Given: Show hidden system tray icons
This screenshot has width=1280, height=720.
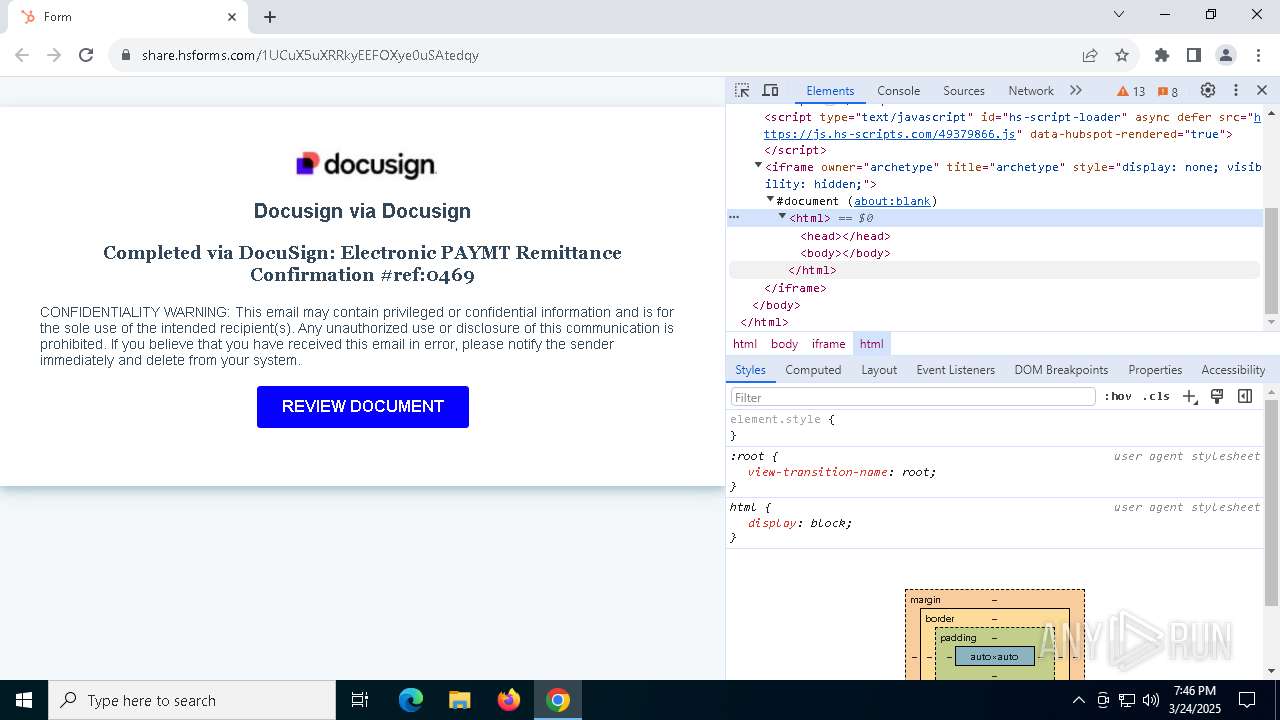Looking at the screenshot, I should (1078, 700).
